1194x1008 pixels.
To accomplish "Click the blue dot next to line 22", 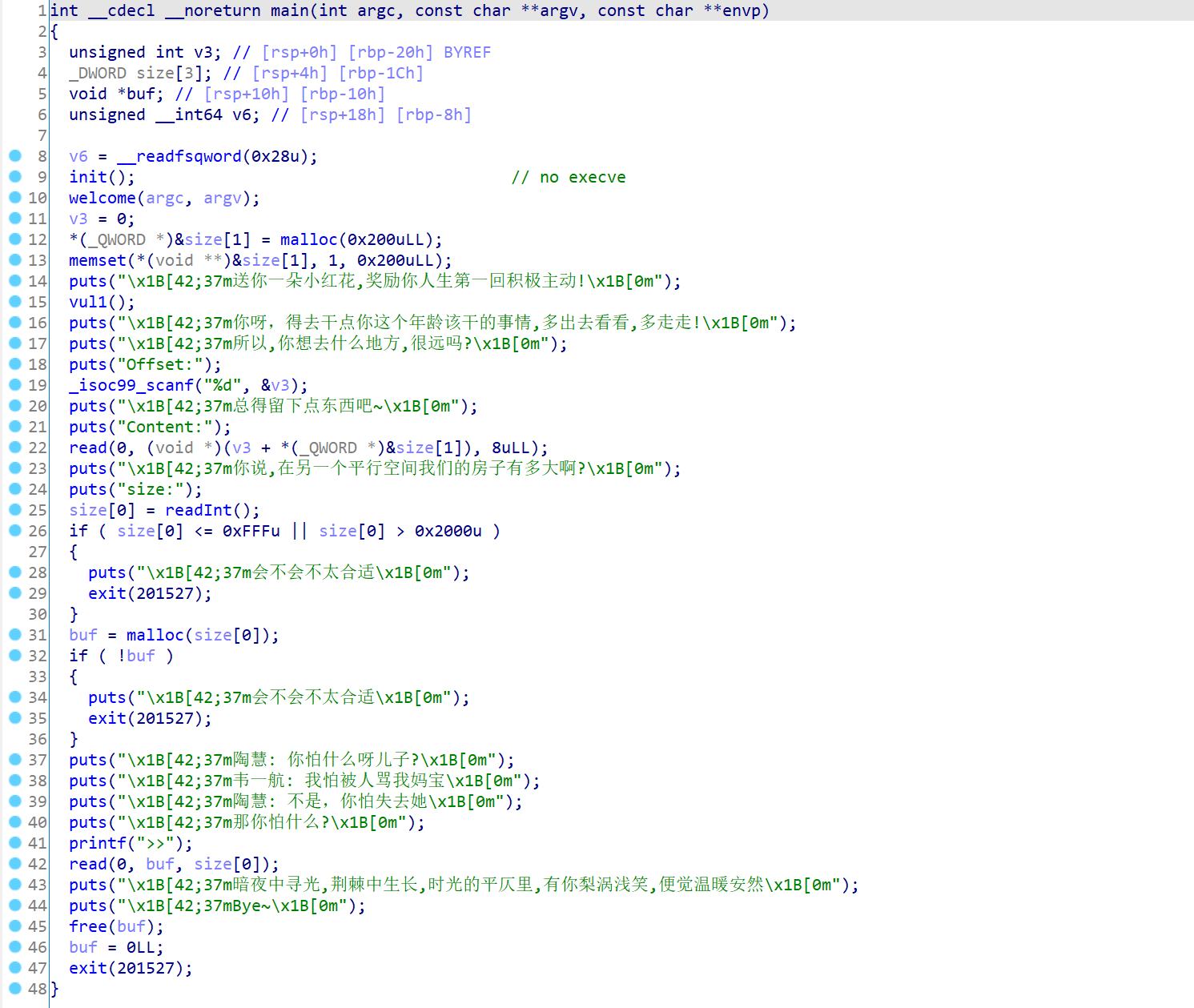I will 15,447.
